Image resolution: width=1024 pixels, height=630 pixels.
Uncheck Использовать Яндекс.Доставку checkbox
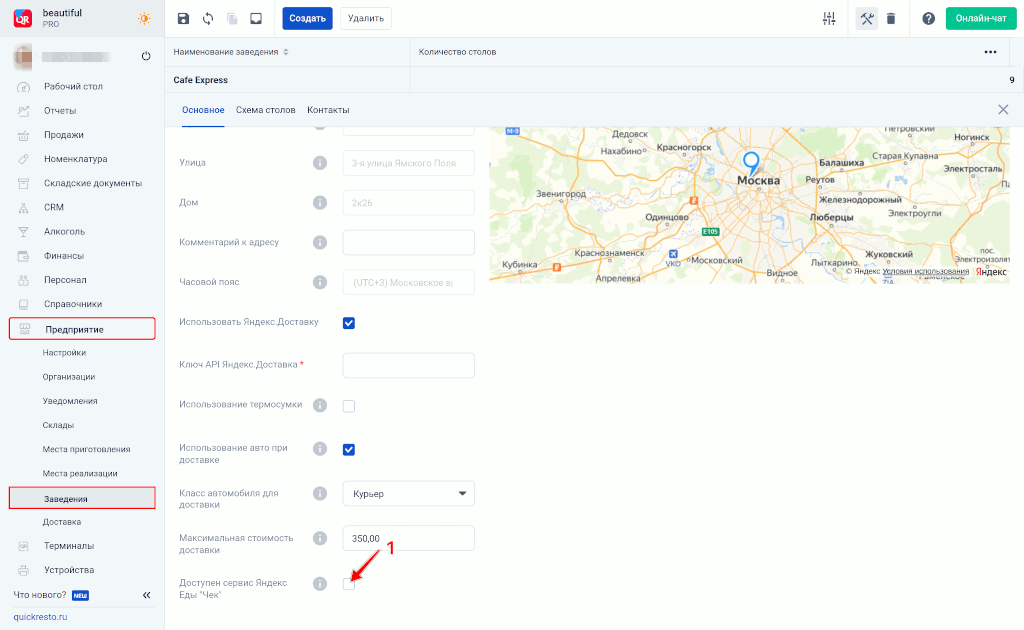click(349, 322)
